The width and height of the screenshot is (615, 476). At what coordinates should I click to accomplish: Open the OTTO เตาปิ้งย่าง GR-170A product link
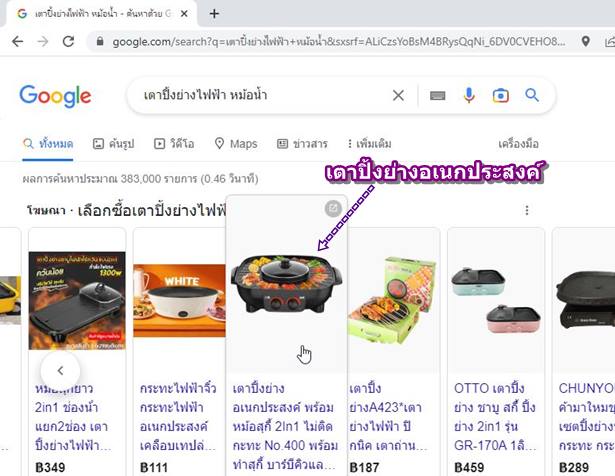pyautogui.click(x=495, y=417)
